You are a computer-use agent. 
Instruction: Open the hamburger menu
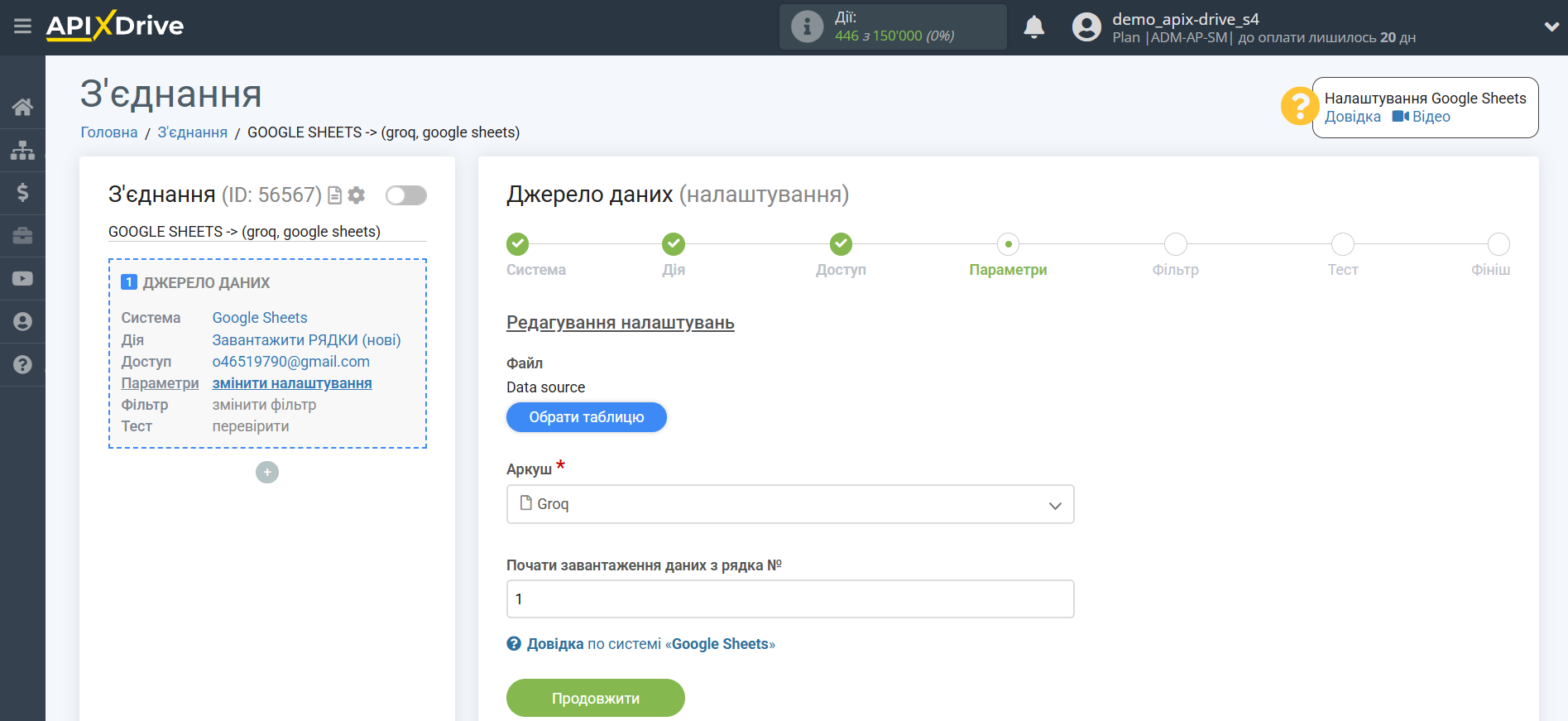tap(22, 26)
